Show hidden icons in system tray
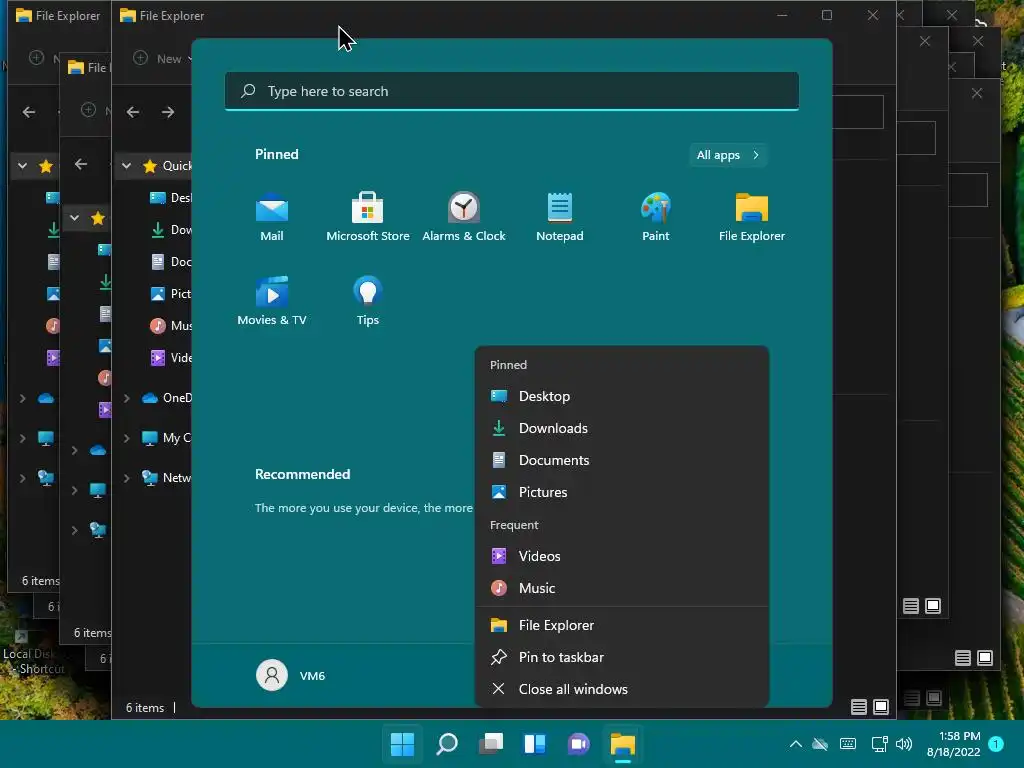 click(795, 744)
